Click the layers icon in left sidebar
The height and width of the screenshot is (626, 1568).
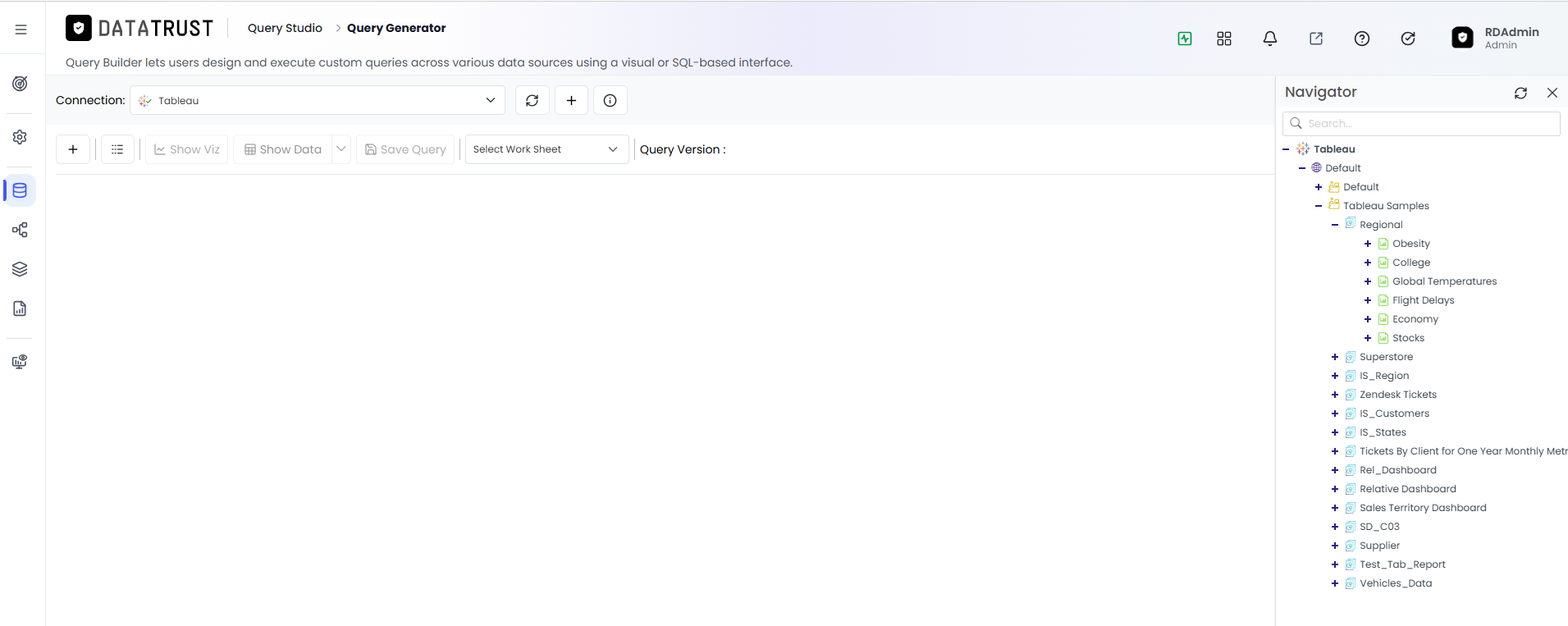(21, 269)
